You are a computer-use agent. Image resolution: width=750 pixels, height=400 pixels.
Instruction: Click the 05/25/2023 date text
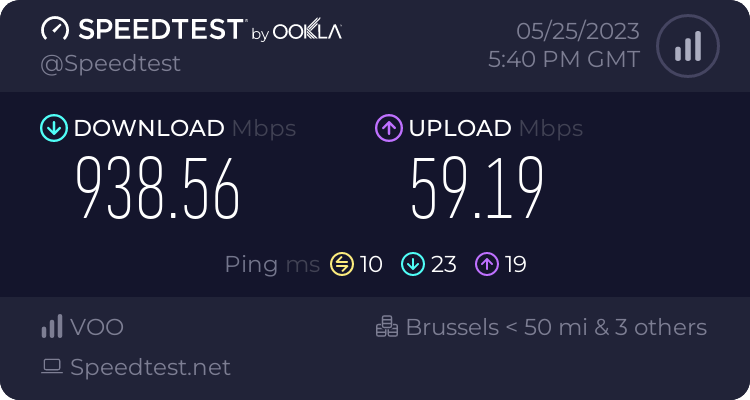coord(578,32)
